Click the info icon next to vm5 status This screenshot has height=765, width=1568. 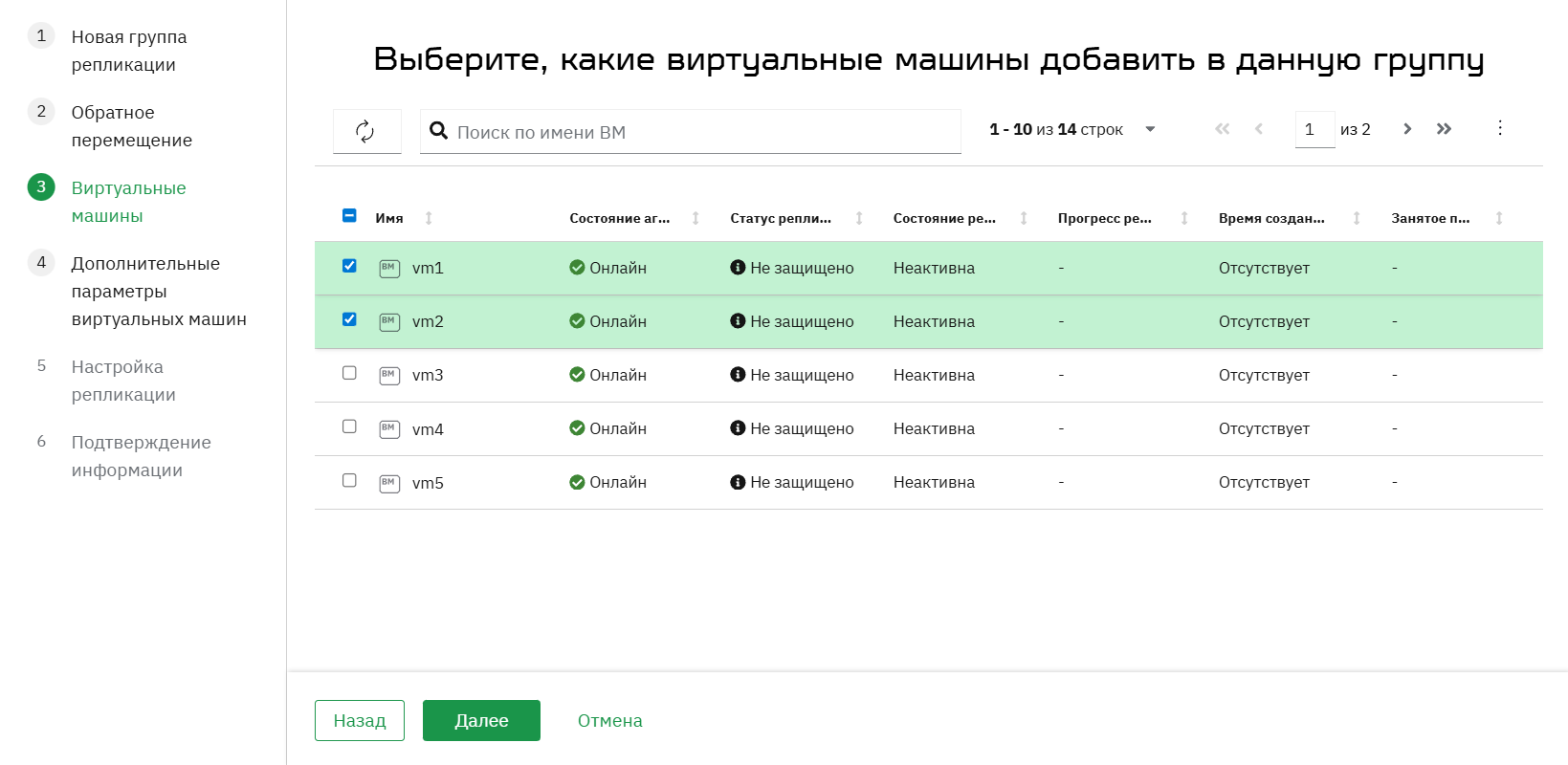738,482
